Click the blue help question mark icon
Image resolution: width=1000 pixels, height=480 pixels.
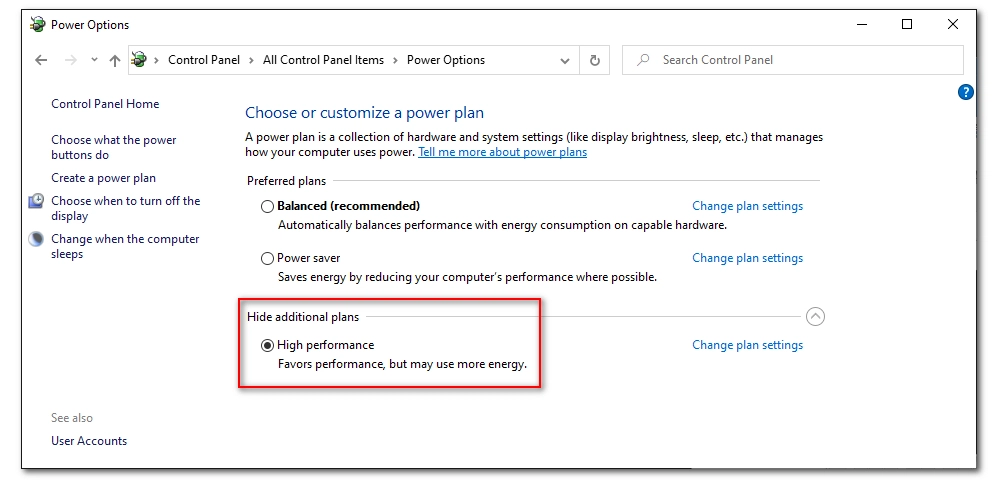(965, 92)
